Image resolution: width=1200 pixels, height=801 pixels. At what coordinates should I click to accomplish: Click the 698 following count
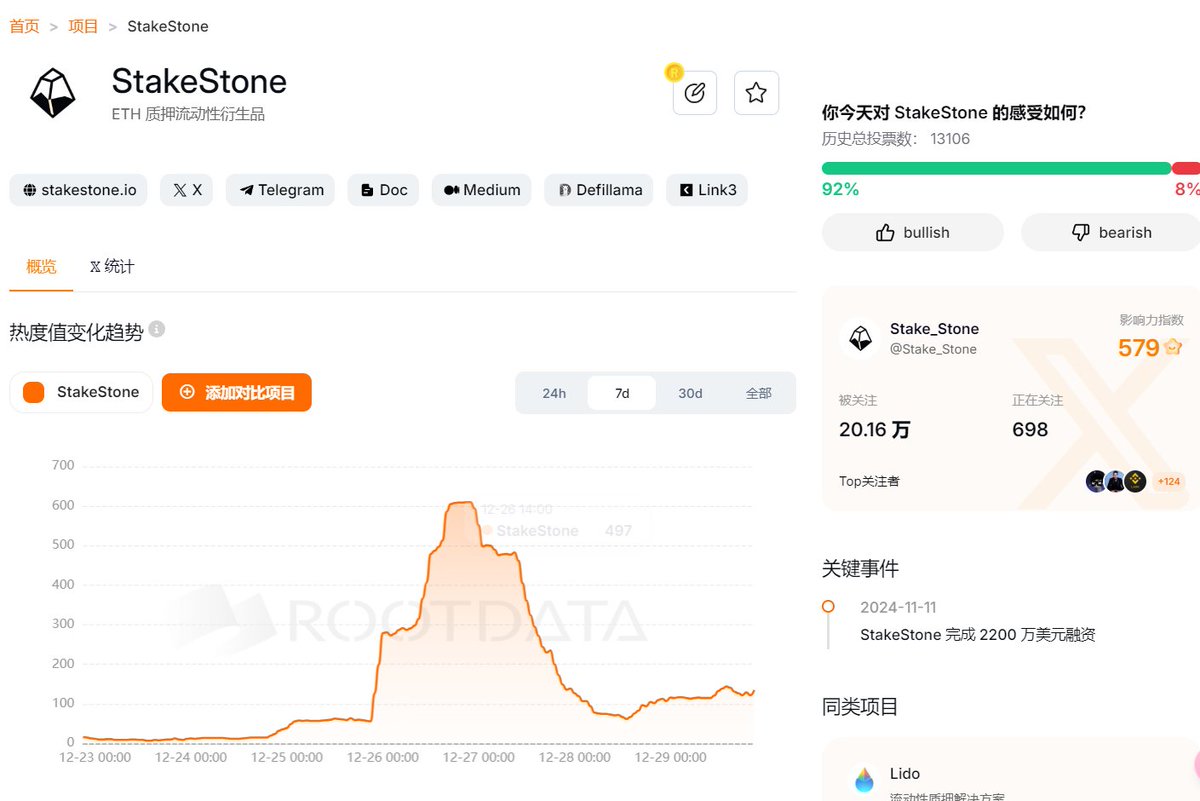tap(1030, 429)
